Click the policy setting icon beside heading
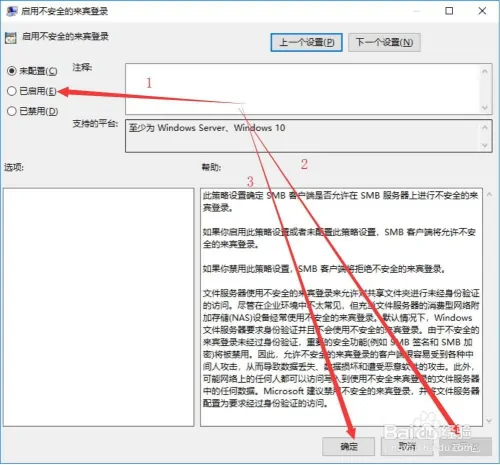 [11, 38]
